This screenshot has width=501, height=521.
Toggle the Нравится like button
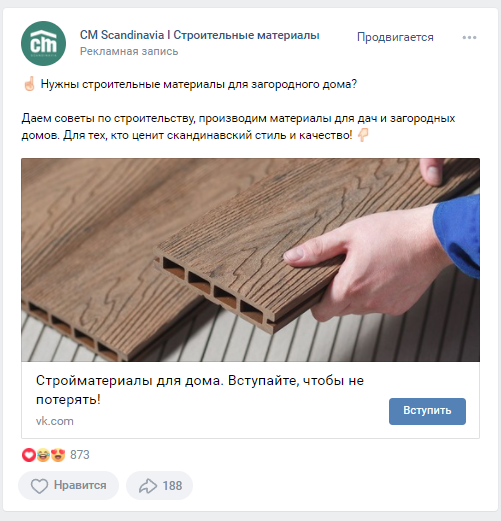coord(68,485)
